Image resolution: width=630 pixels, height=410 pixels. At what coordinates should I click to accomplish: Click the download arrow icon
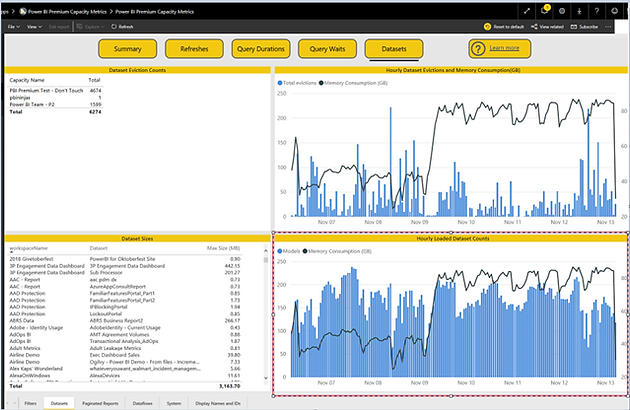(579, 11)
